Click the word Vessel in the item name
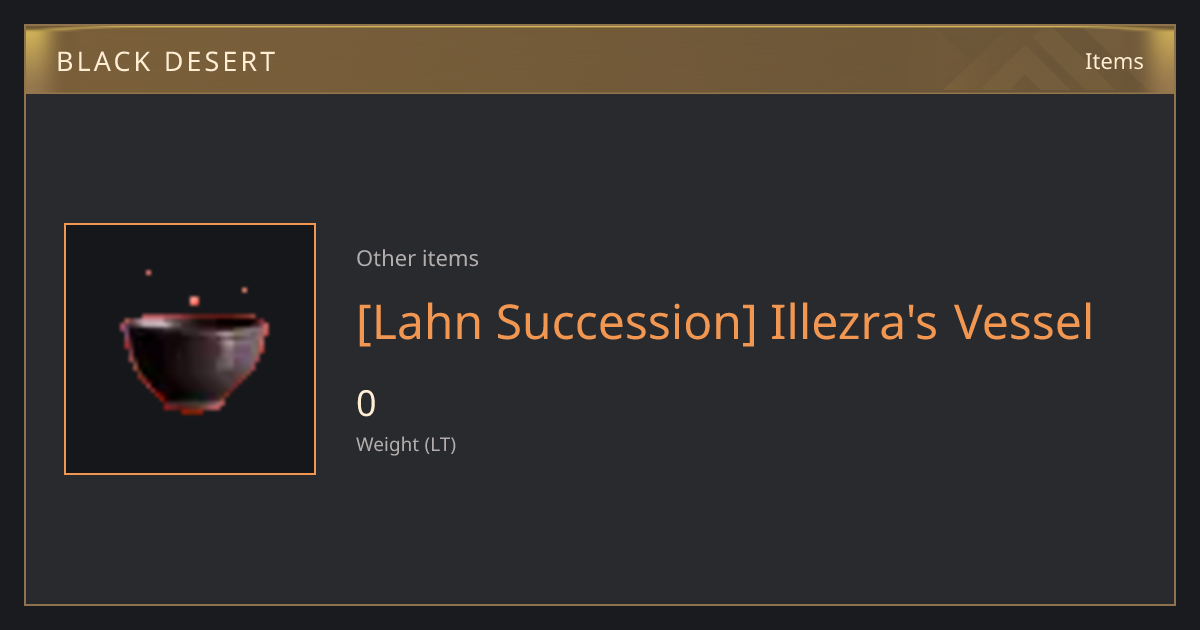This screenshot has height=630, width=1200. (x=1023, y=322)
